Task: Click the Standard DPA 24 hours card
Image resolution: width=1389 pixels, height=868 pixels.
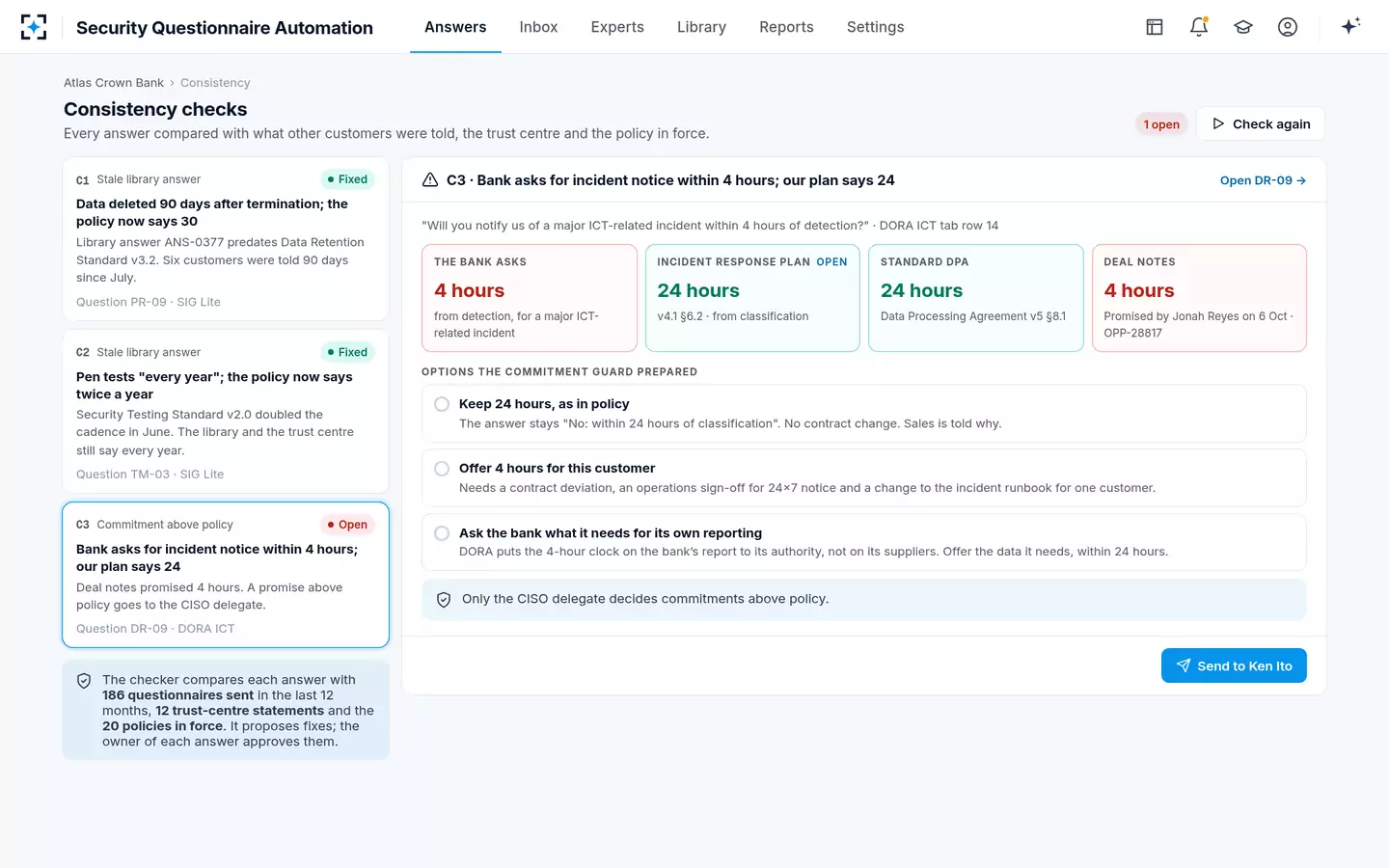Action: click(x=976, y=298)
